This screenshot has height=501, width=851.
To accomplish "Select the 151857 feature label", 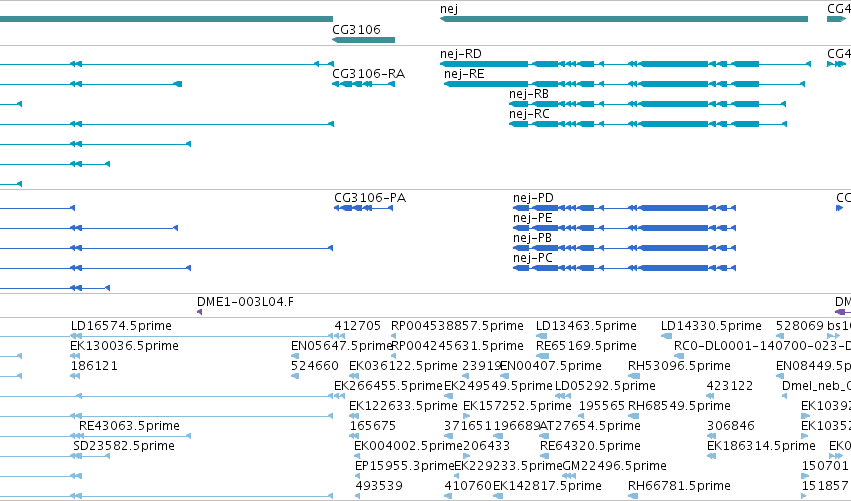I will [x=825, y=485].
